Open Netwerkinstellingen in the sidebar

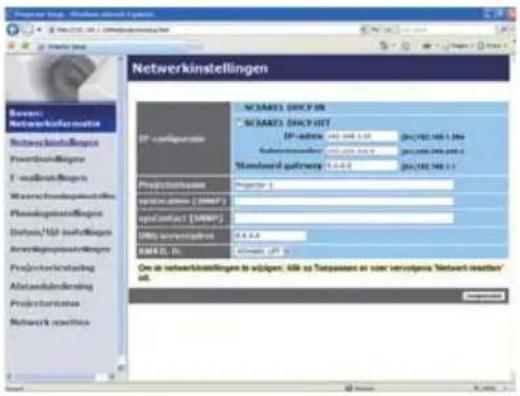point(54,143)
